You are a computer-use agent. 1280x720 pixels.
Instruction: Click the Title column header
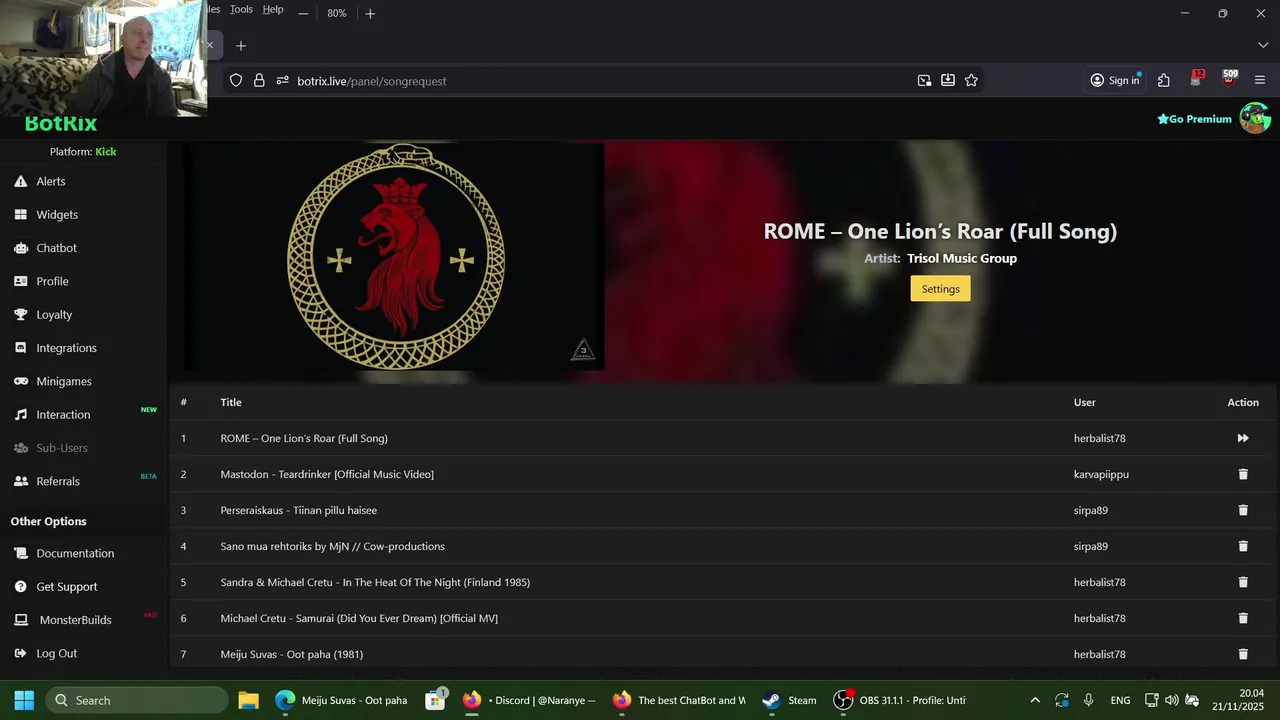click(231, 402)
